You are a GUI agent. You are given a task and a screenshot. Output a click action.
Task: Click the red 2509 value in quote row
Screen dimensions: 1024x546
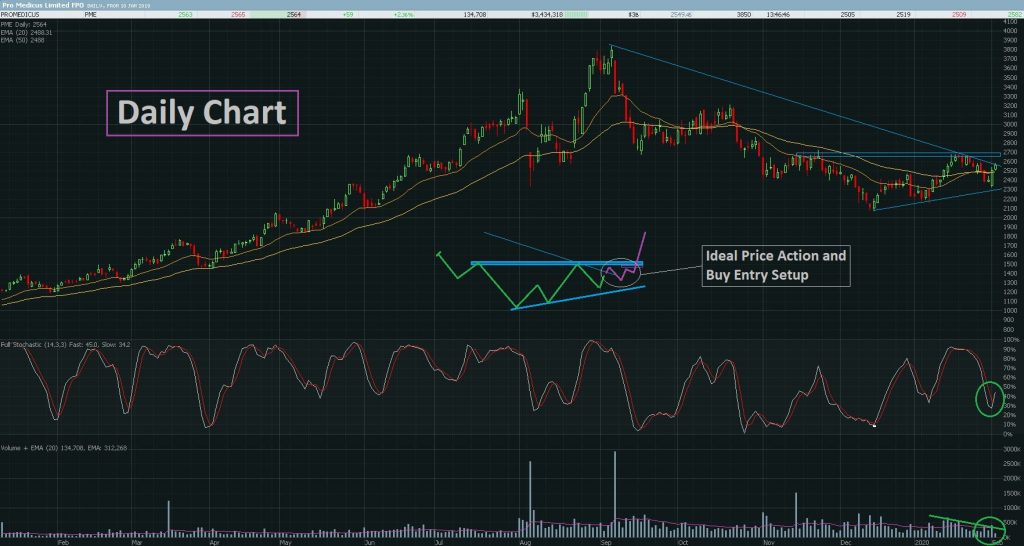959,14
